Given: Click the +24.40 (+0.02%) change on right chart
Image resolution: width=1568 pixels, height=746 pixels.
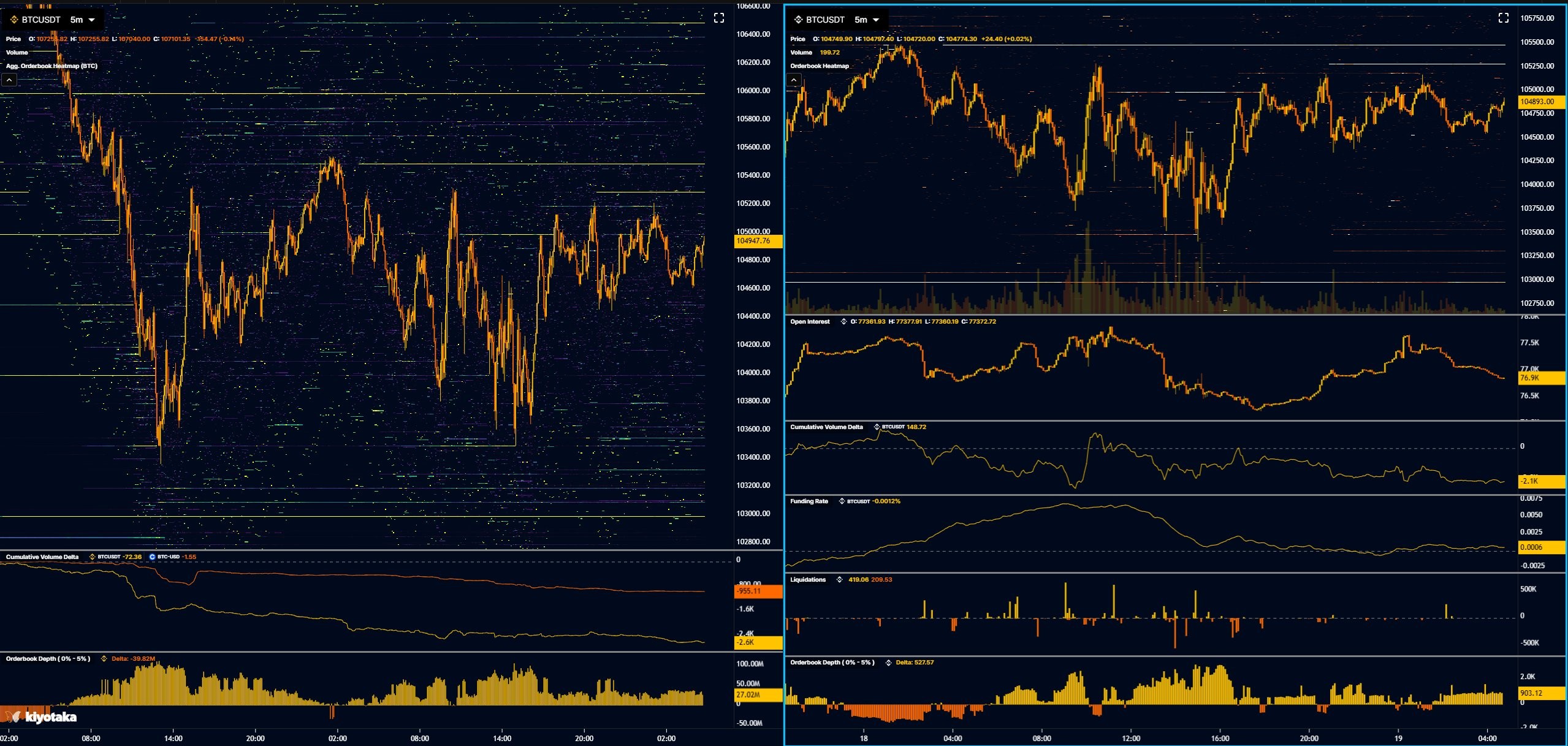Looking at the screenshot, I should [x=1007, y=39].
